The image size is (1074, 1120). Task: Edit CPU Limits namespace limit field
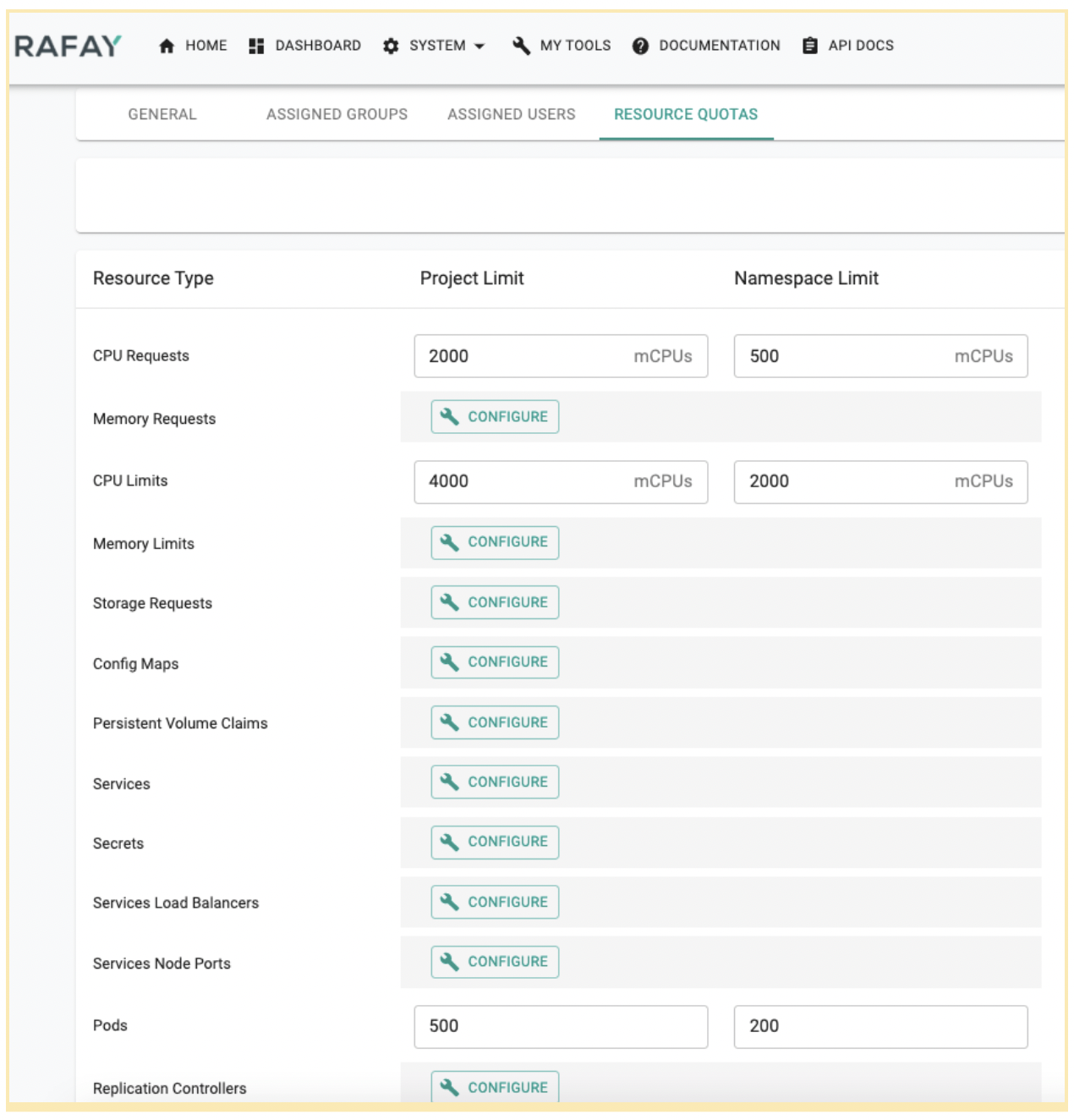click(x=880, y=481)
